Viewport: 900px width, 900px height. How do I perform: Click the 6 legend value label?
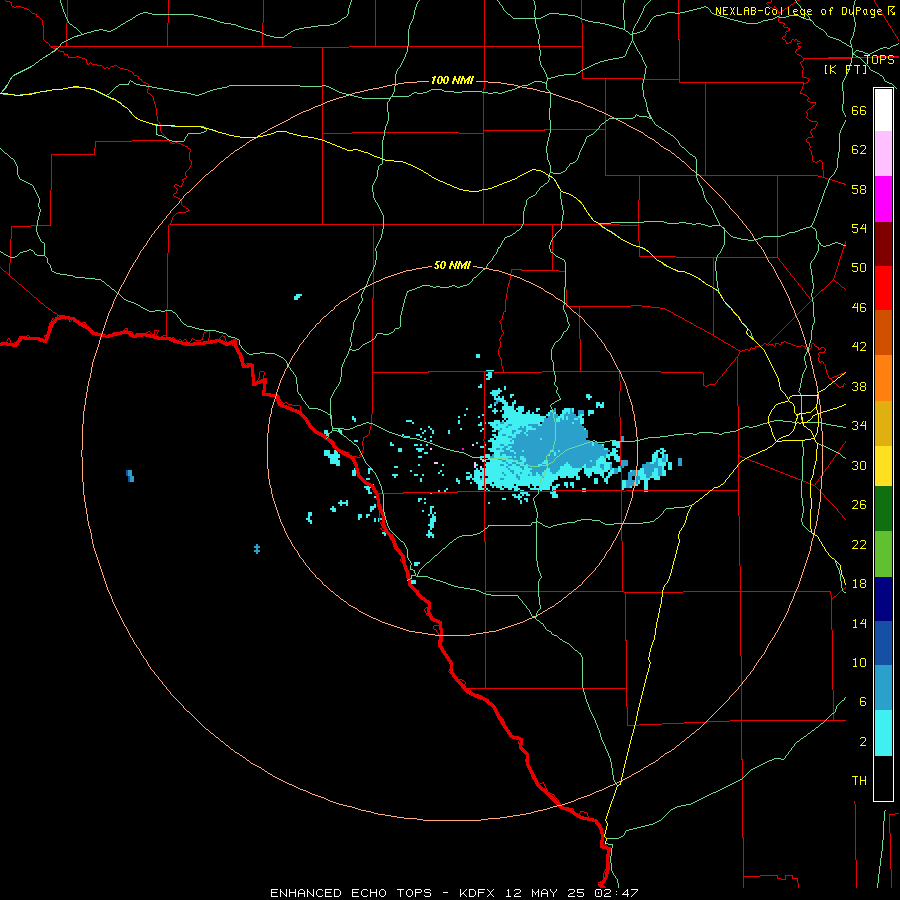coord(863,702)
